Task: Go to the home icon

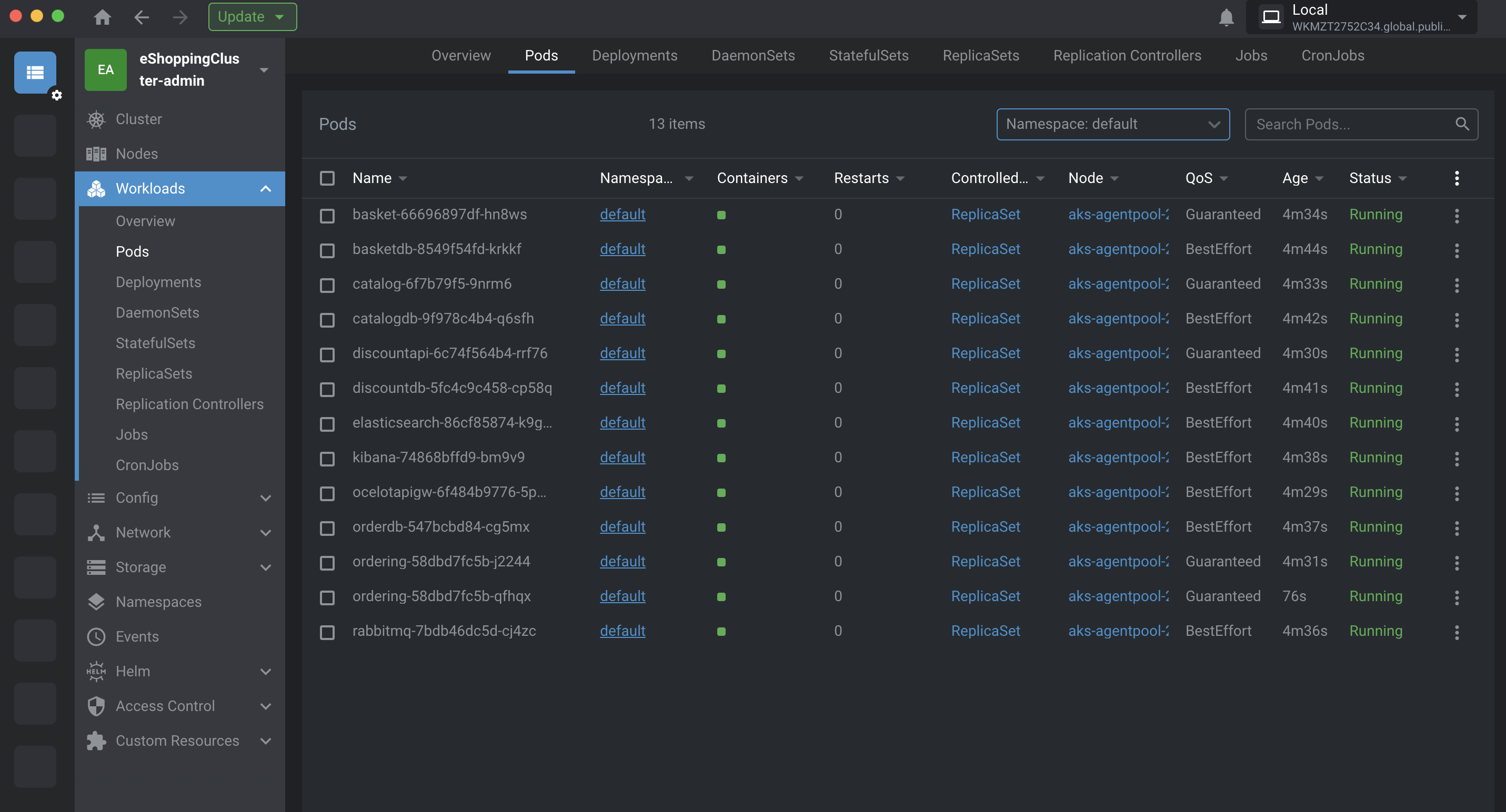Action: (102, 17)
